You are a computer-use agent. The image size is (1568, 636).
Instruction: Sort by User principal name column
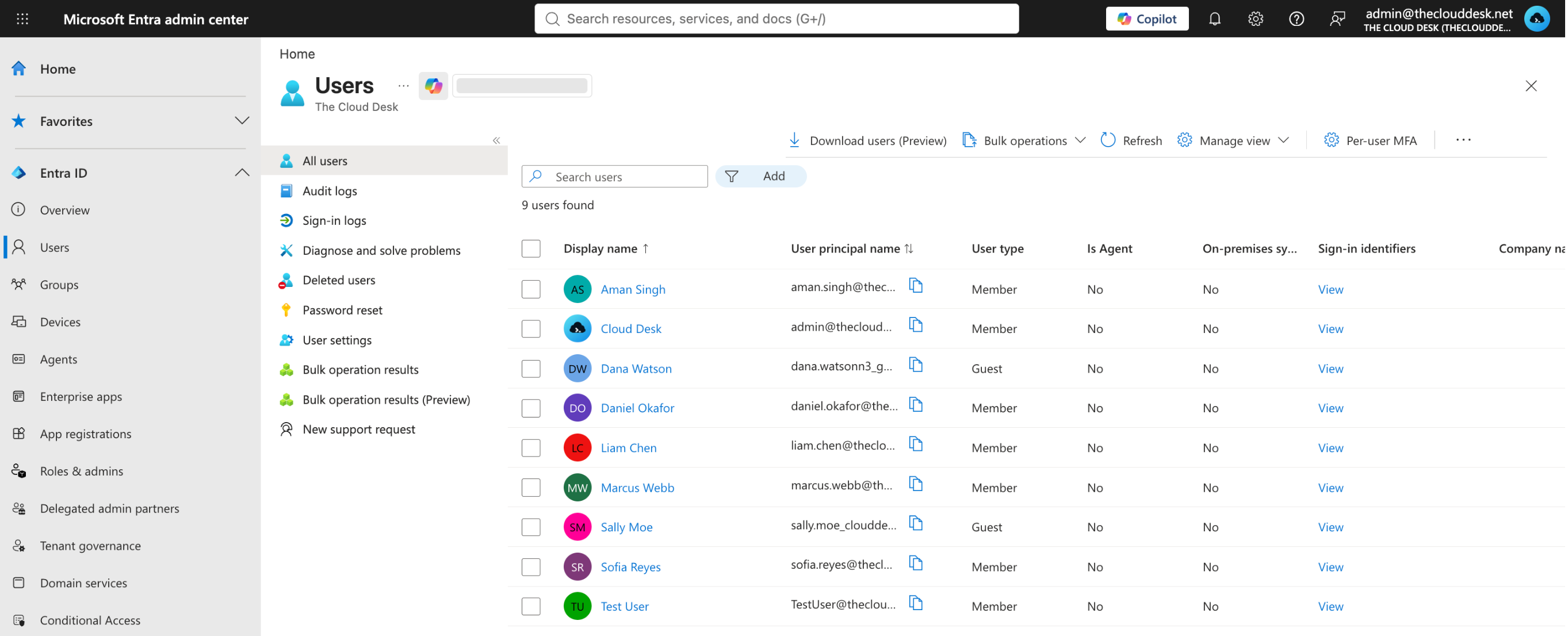(851, 248)
